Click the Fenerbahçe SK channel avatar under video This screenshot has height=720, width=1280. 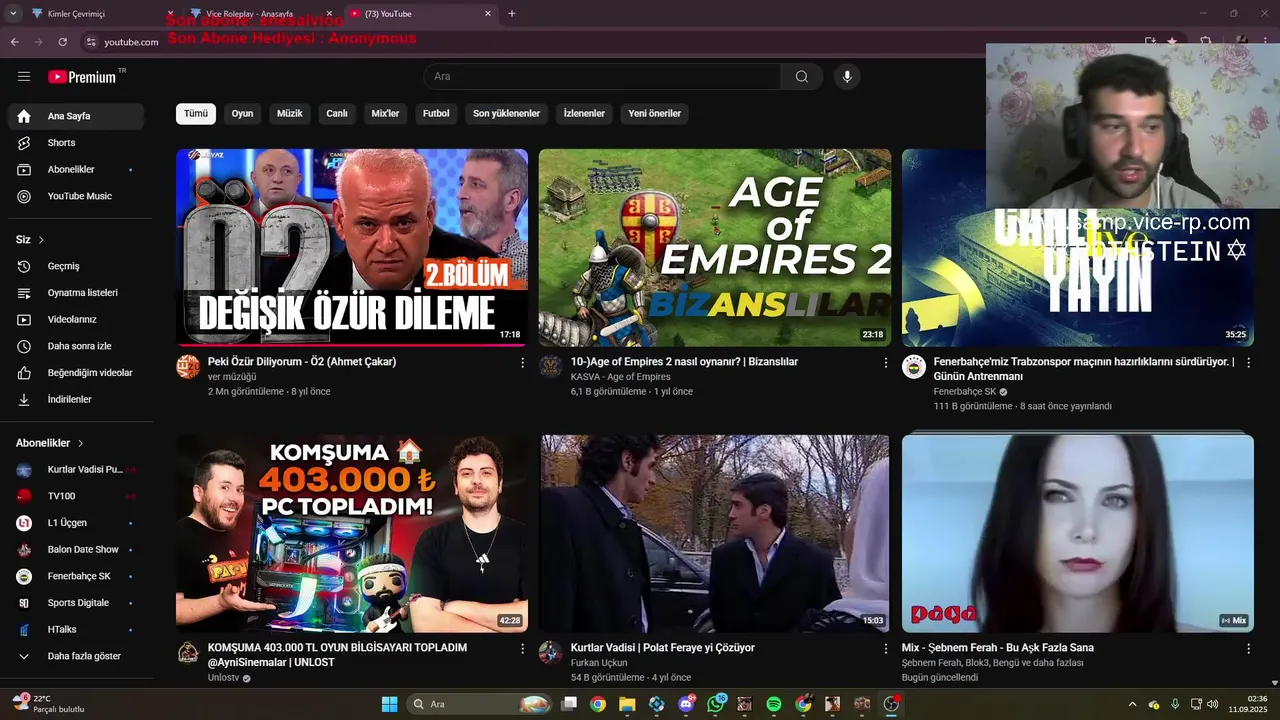(x=914, y=367)
